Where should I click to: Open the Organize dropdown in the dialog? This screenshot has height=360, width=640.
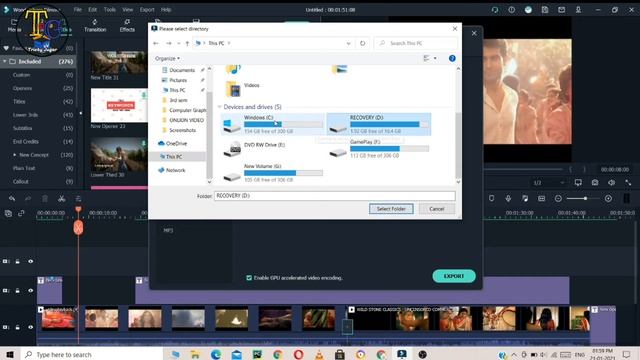coord(167,58)
